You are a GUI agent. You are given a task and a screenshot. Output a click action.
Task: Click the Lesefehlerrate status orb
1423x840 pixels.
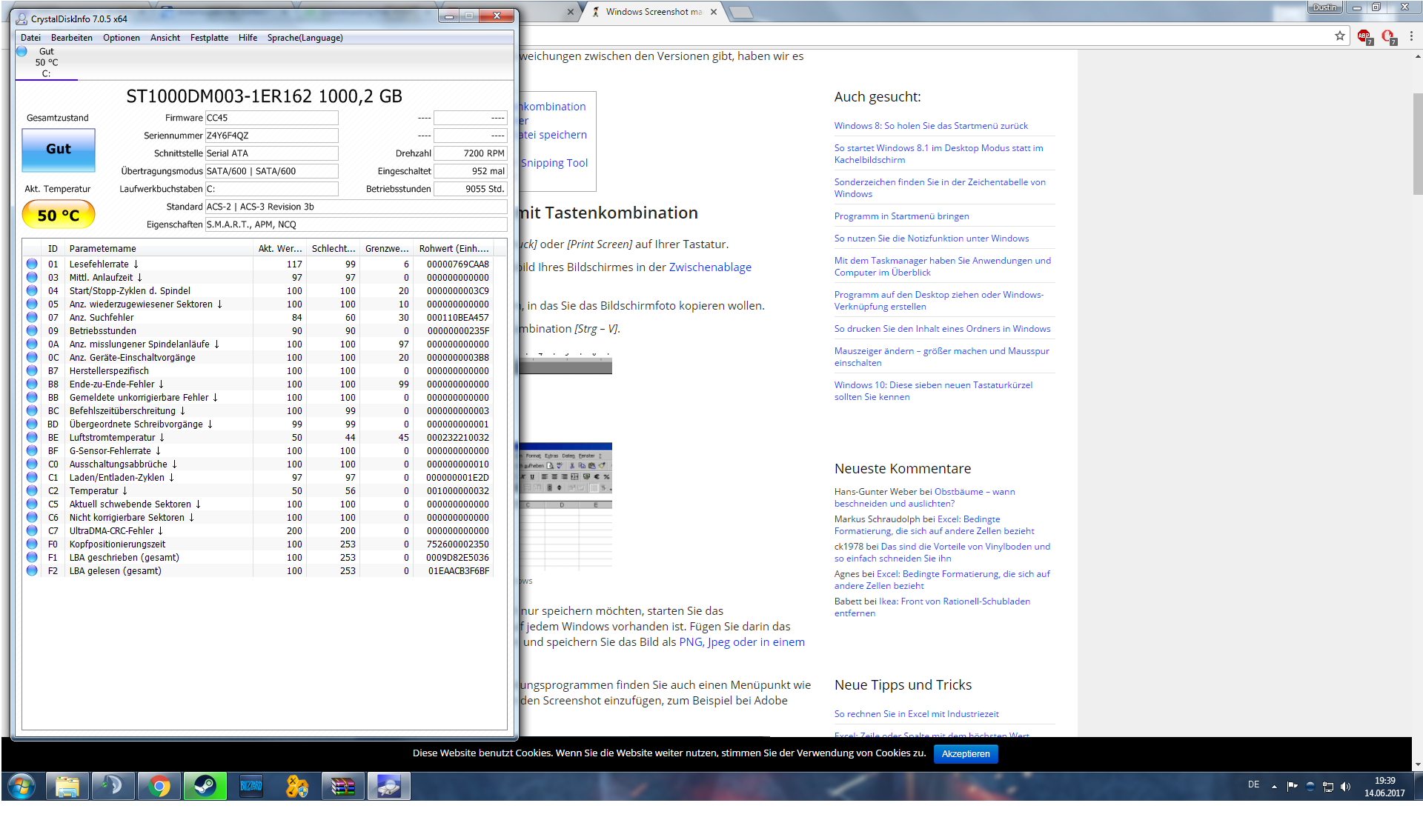32,264
